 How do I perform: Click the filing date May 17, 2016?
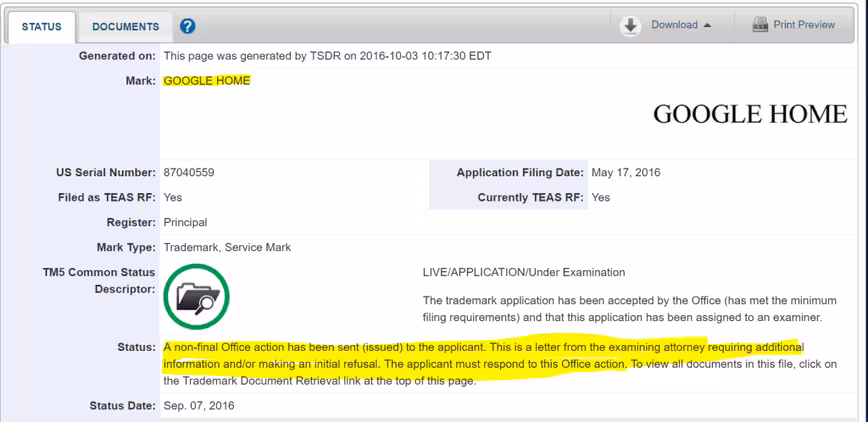626,173
